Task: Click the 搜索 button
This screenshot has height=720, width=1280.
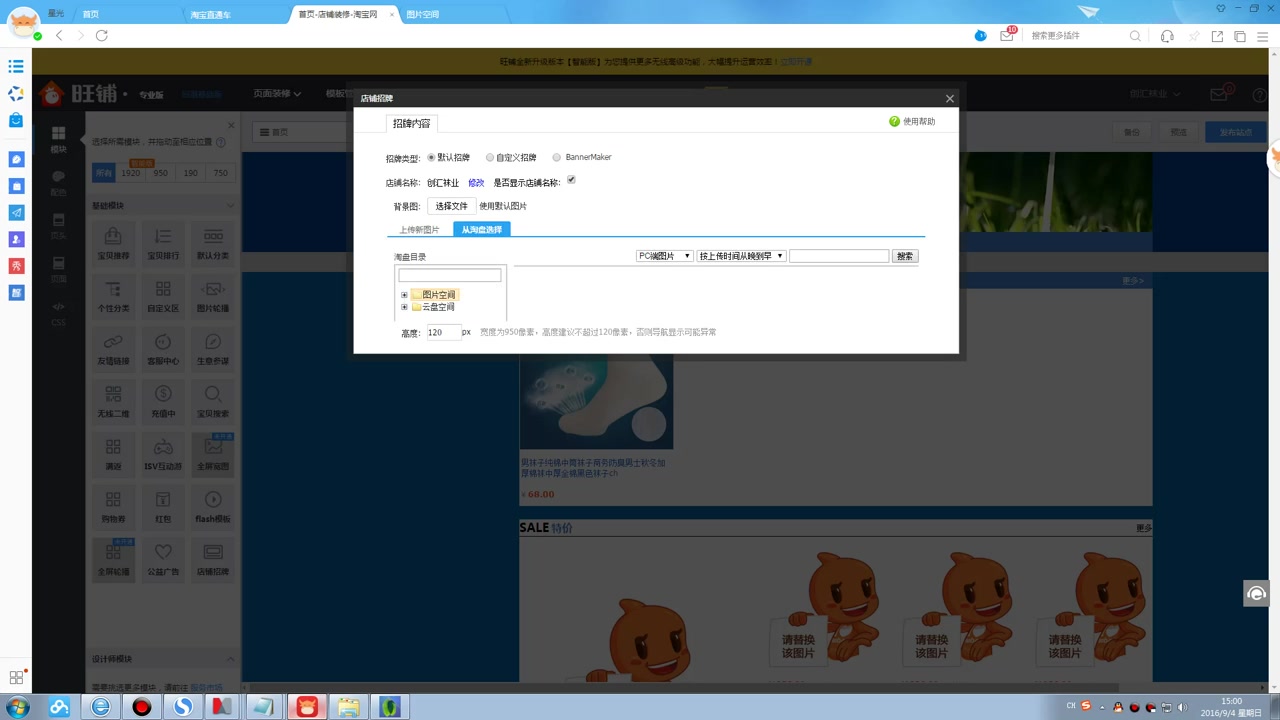Action: (x=905, y=256)
